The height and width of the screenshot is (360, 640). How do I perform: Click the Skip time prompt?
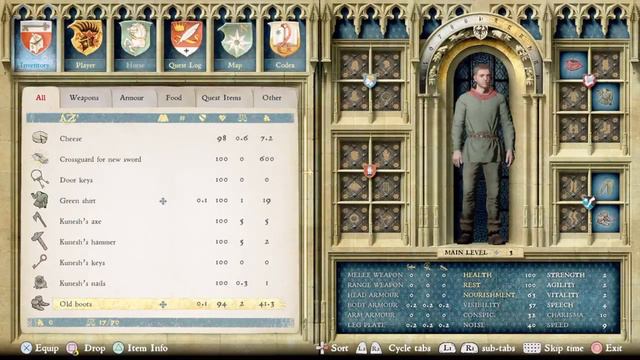(x=553, y=348)
